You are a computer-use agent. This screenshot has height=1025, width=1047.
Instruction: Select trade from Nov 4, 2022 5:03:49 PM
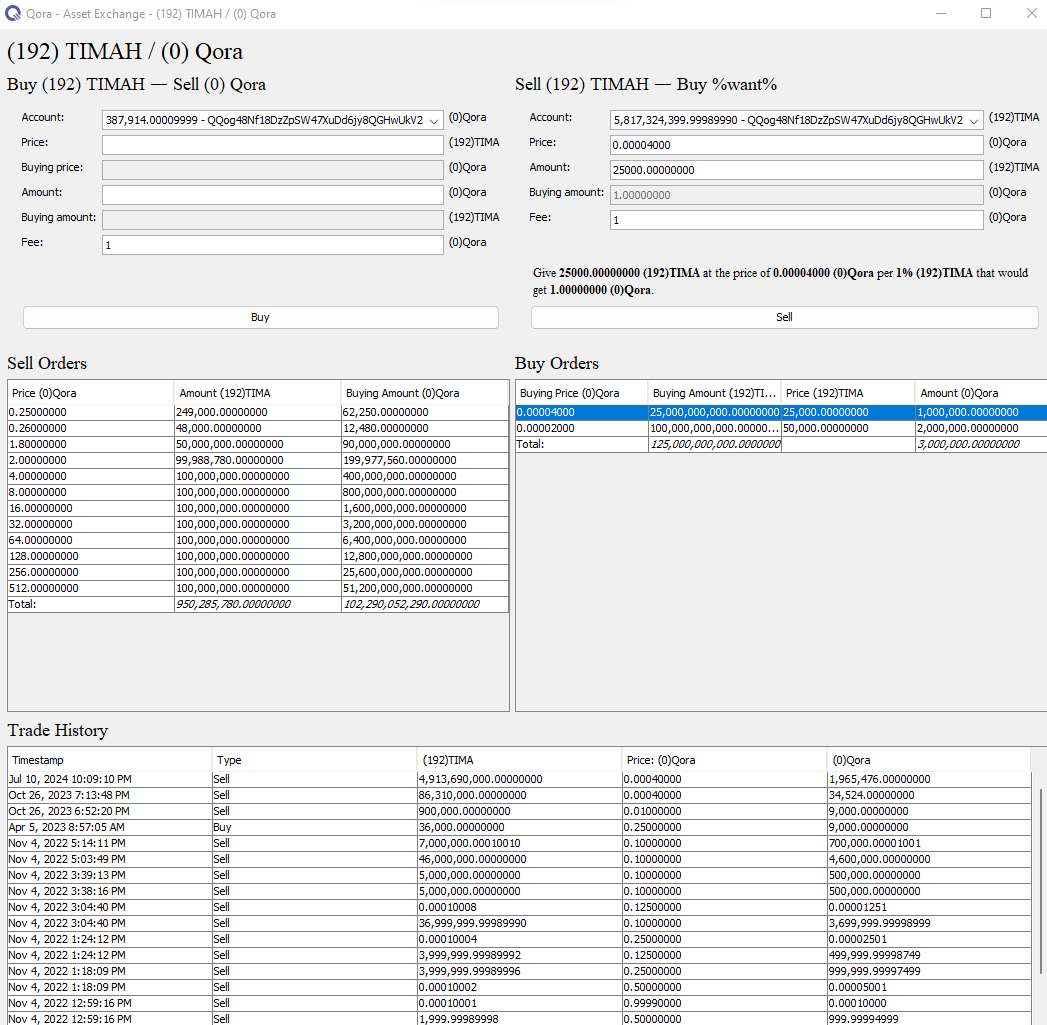[519, 859]
